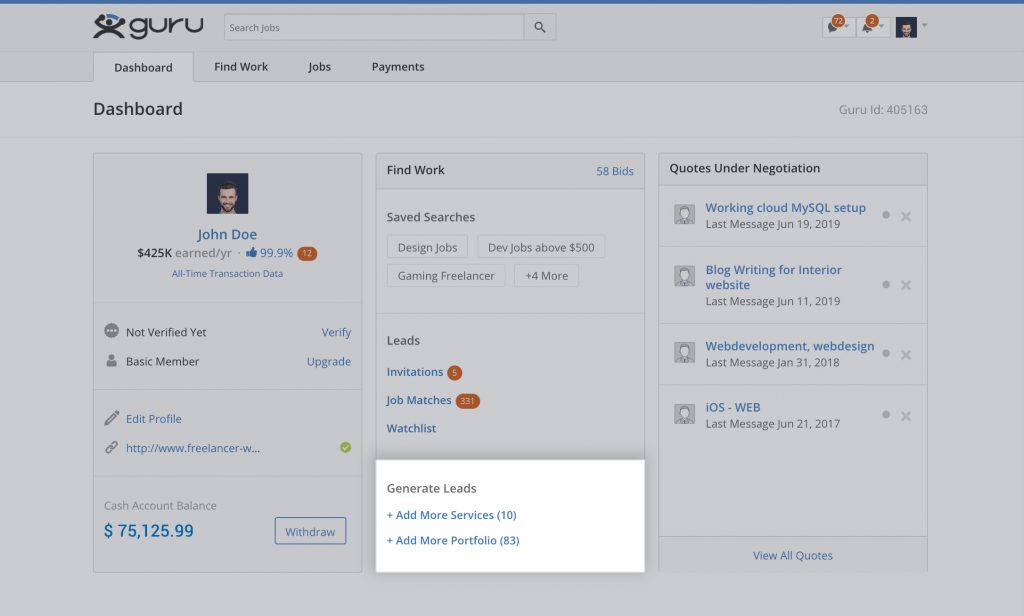Viewport: 1024px width, 616px height.
Task: Click View All Quotes
Action: [x=792, y=555]
